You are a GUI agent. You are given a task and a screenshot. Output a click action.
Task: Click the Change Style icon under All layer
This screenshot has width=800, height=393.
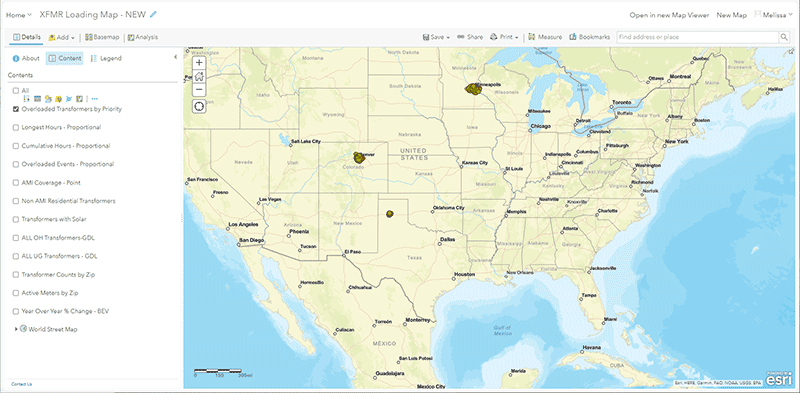(48, 99)
